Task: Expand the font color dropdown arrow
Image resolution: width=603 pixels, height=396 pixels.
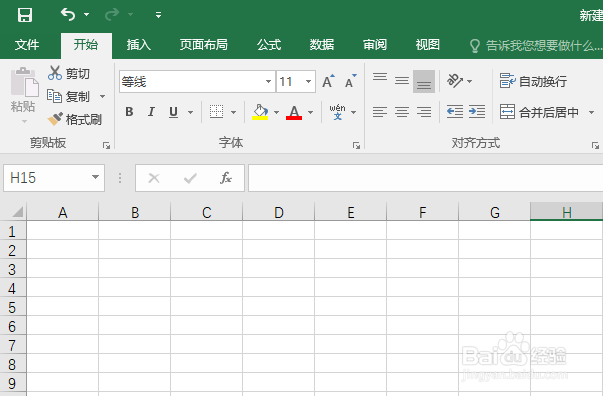Action: click(311, 112)
